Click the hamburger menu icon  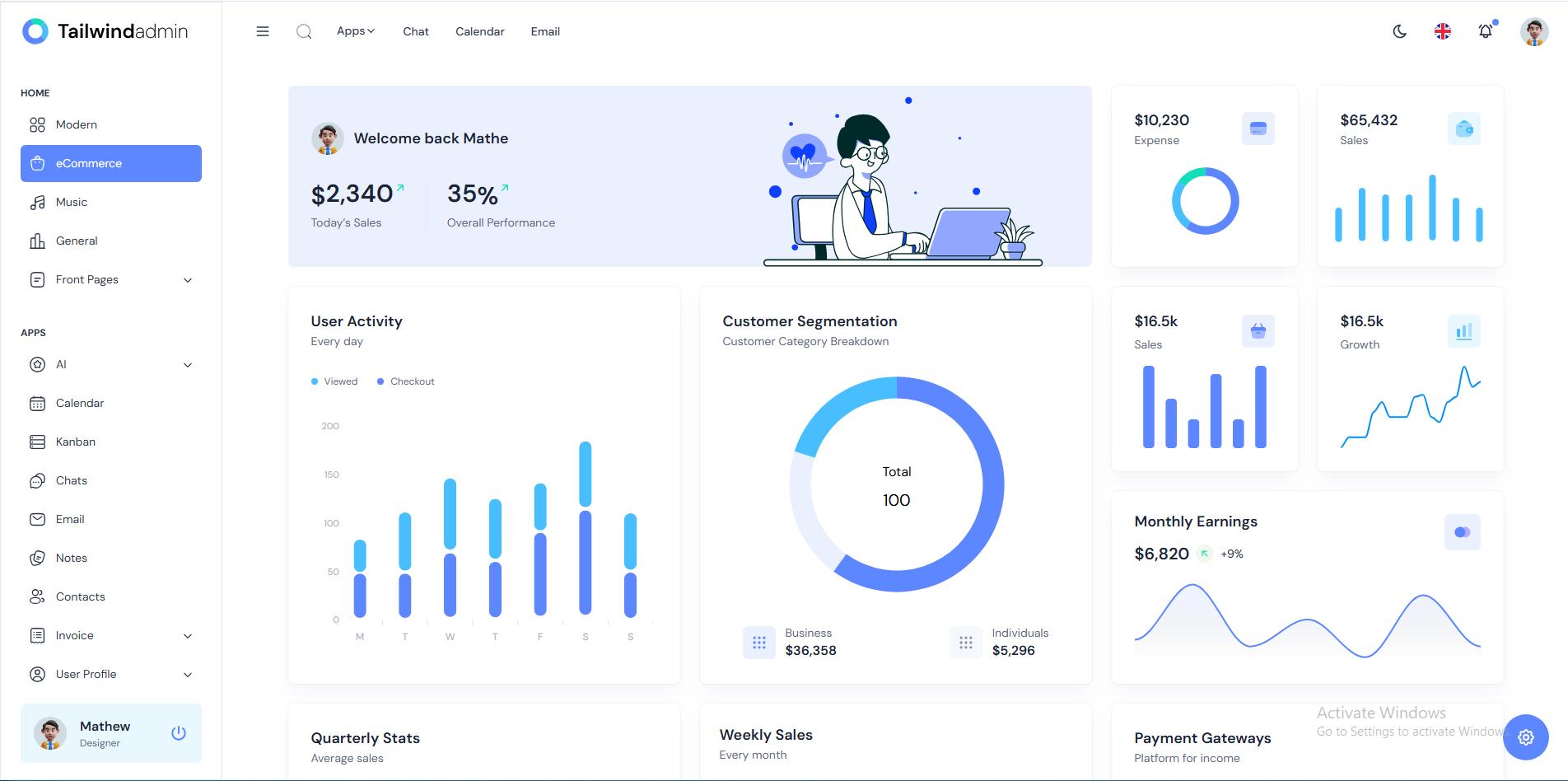(263, 31)
